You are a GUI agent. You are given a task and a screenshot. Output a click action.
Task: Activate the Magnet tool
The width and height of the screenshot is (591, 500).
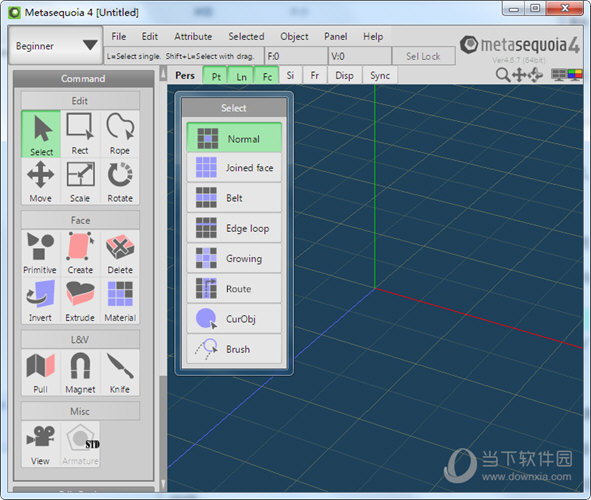coord(80,373)
